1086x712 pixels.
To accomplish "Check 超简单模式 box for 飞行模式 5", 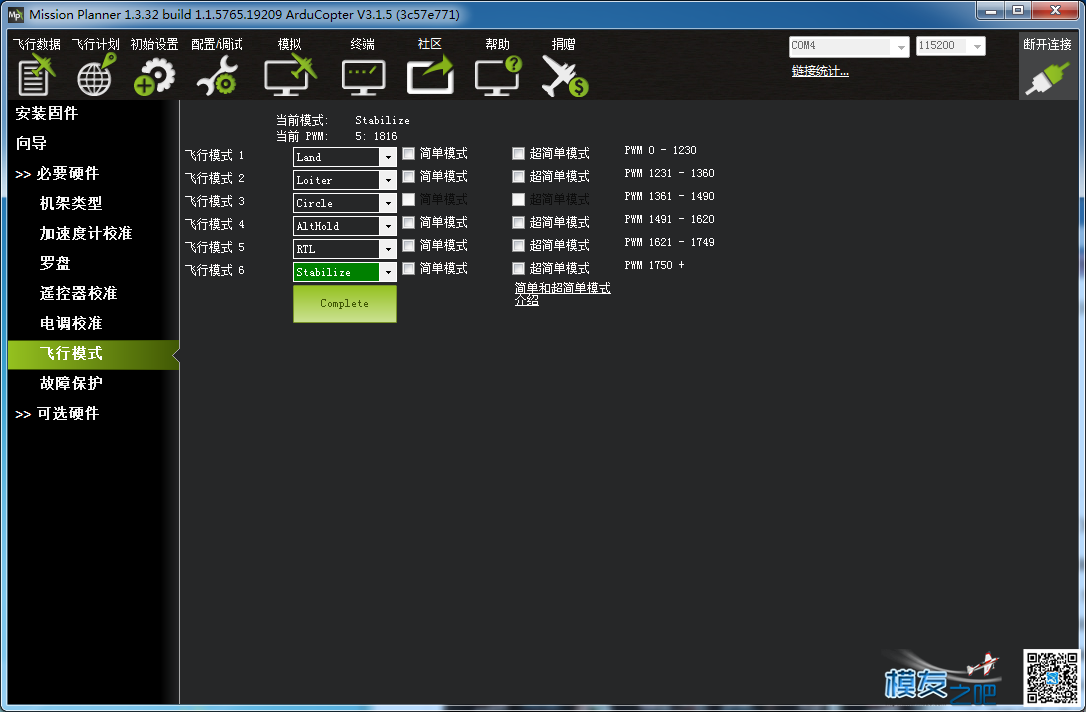I will tap(518, 245).
